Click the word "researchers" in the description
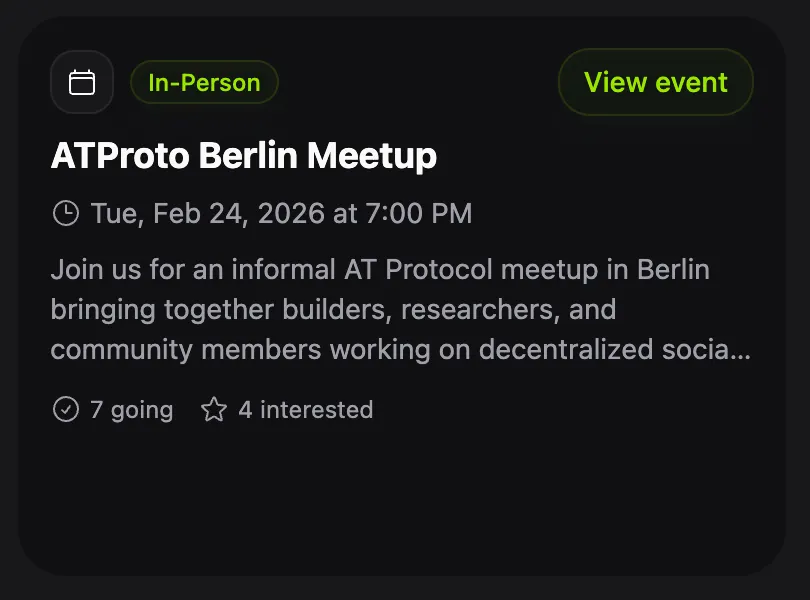This screenshot has height=600, width=810. coord(477,310)
